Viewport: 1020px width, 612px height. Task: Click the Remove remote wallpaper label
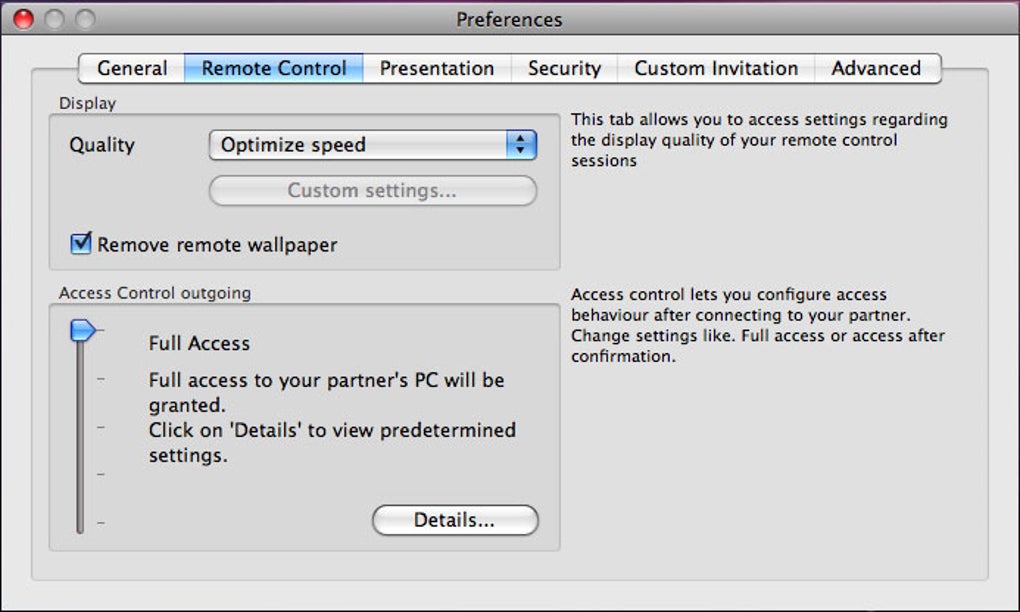pyautogui.click(x=217, y=244)
